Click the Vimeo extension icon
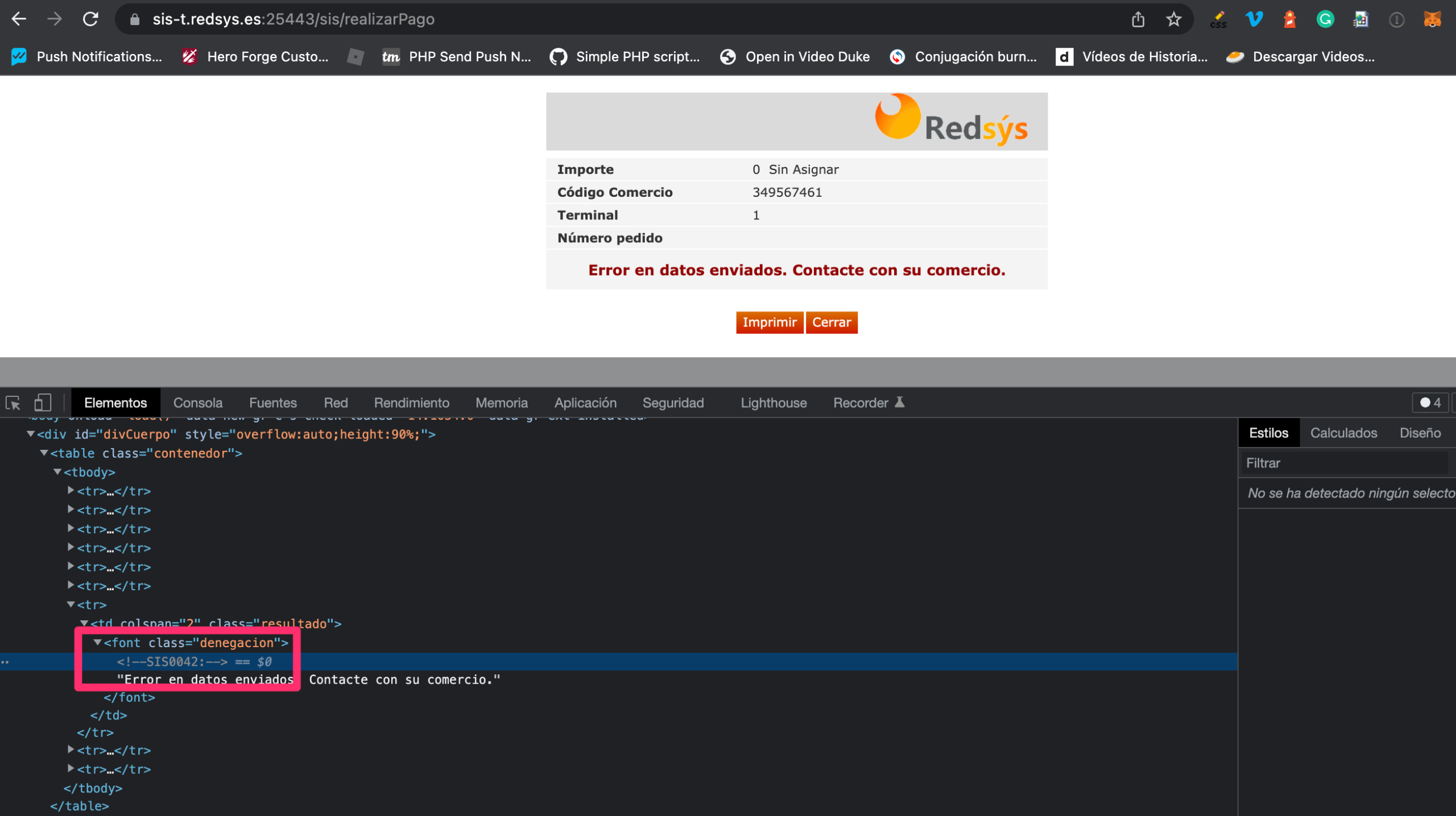The image size is (1456, 816). (x=1254, y=19)
